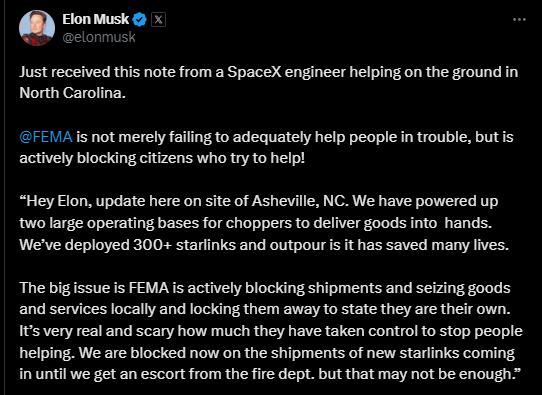Click the "actively blocking citizens" sentence
542x395 pixels.
162,158
